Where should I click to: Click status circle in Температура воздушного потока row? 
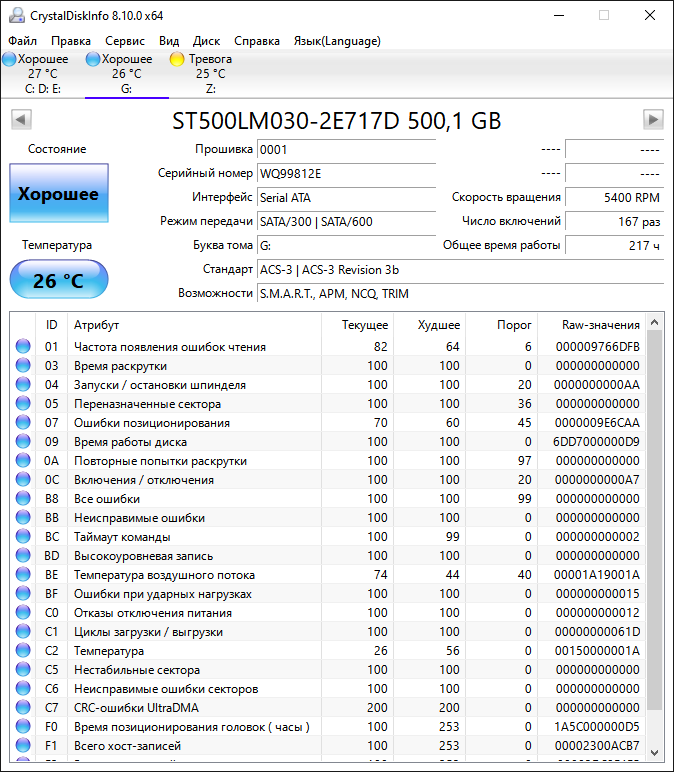[23, 575]
